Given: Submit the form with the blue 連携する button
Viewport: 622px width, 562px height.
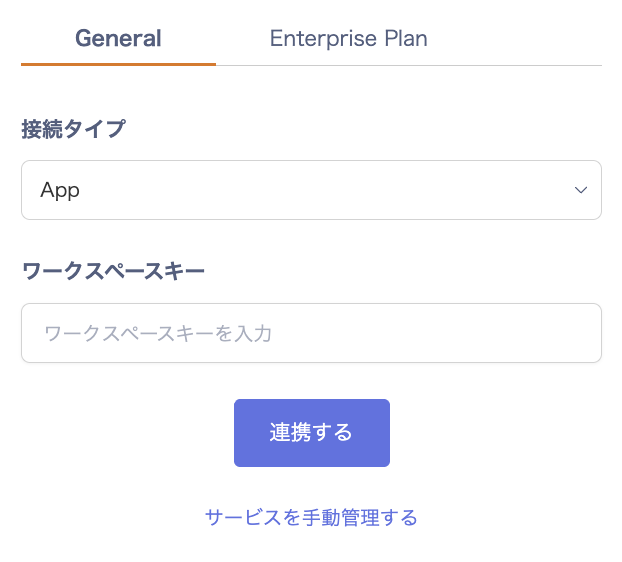Looking at the screenshot, I should coord(311,433).
